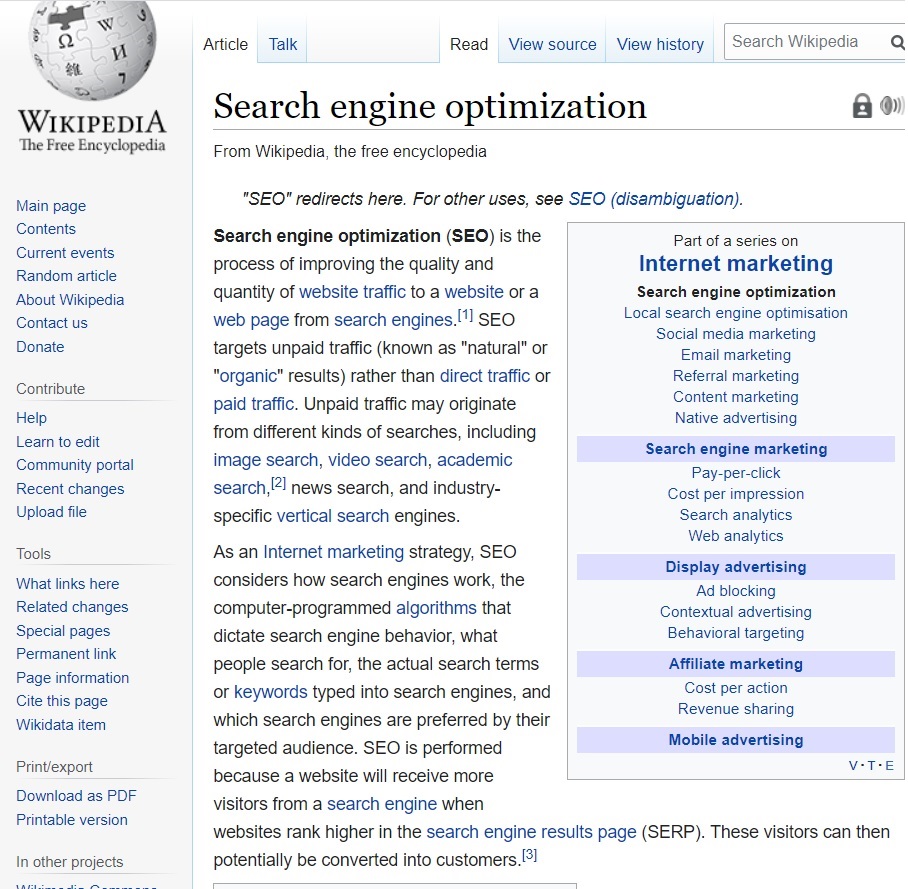908x889 pixels.
Task: Click in the Search Wikipedia field
Action: coord(805,42)
